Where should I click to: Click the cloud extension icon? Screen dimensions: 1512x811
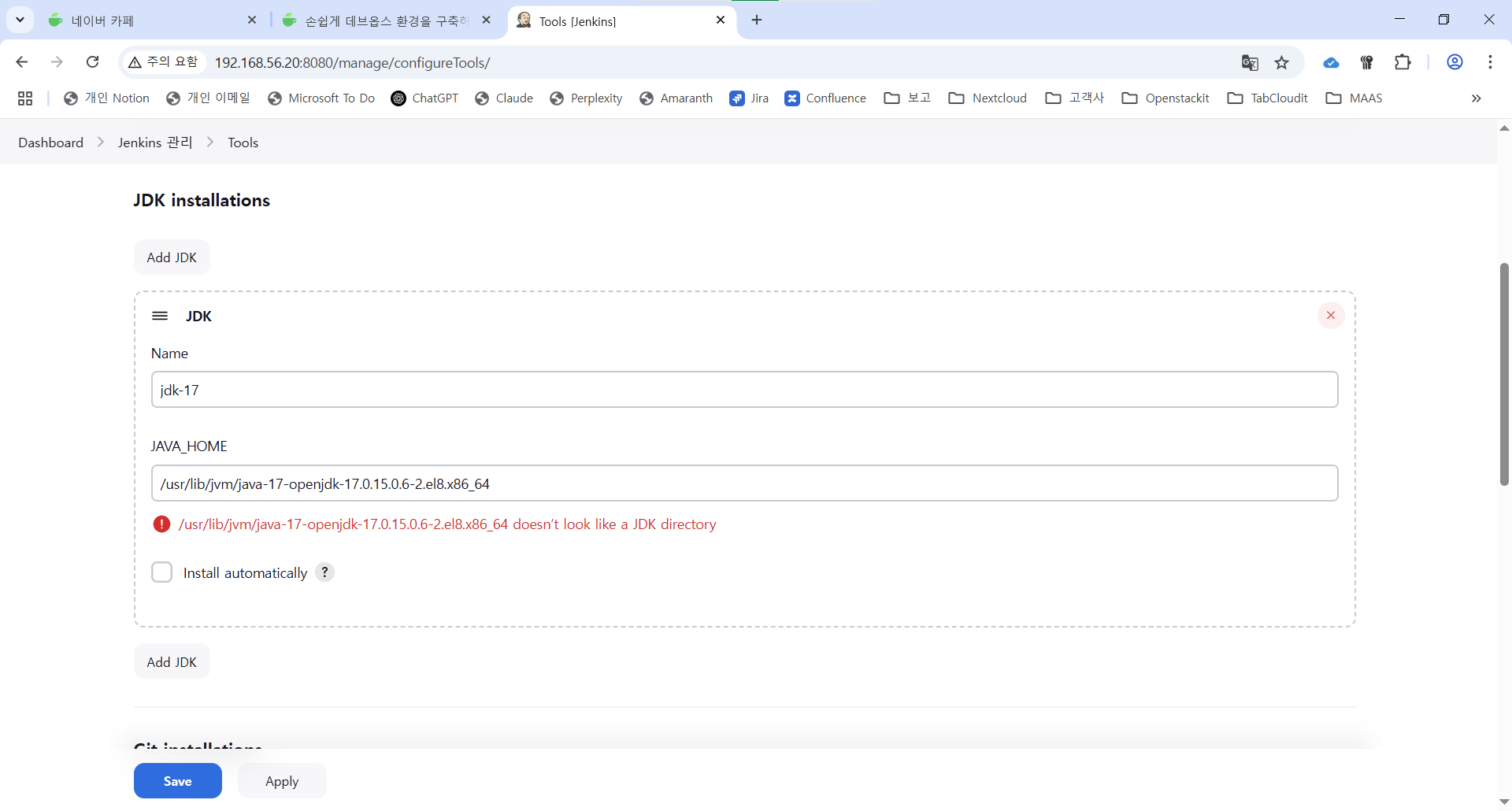pos(1331,62)
